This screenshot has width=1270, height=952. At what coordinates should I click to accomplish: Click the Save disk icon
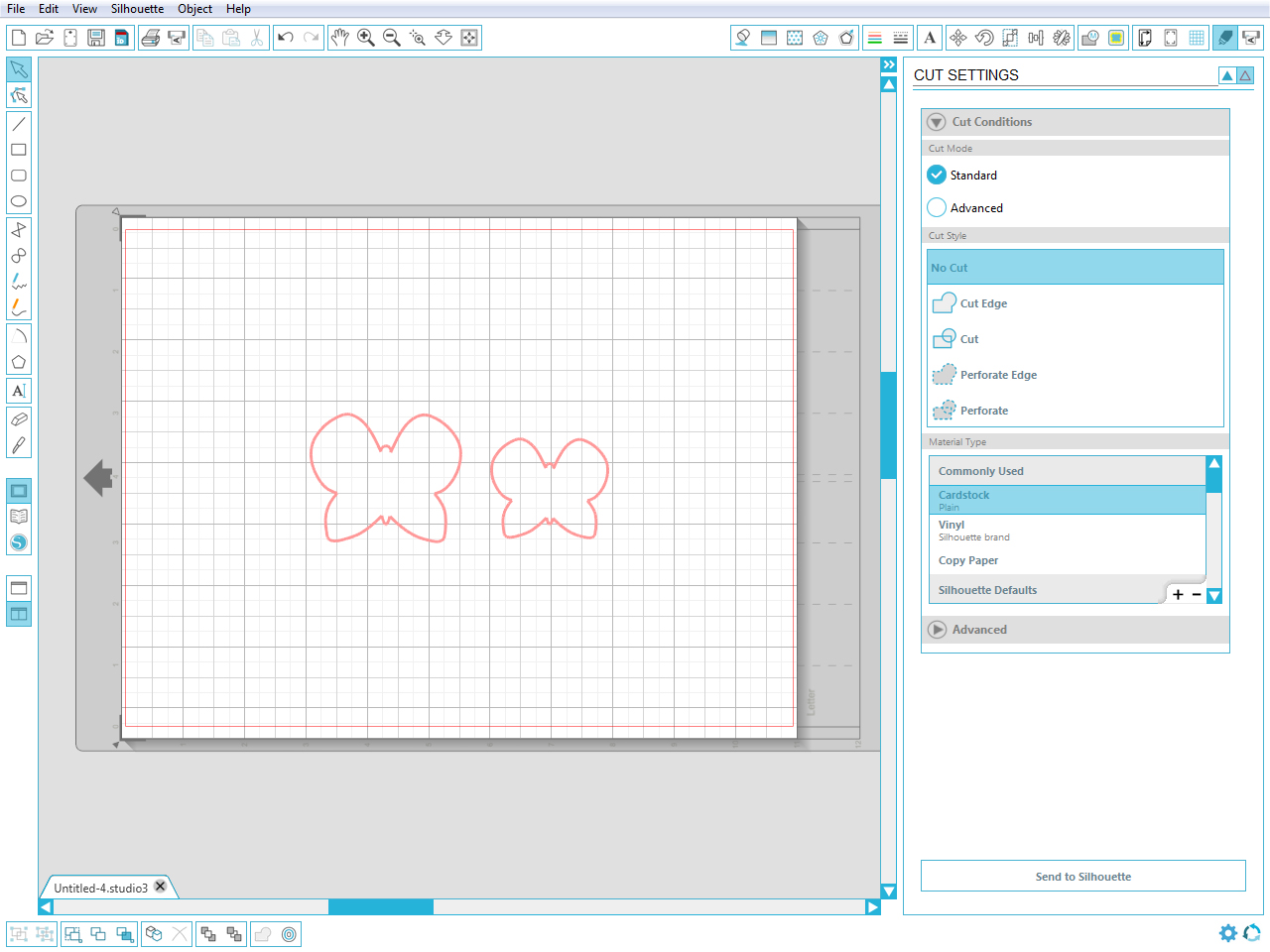[x=96, y=38]
